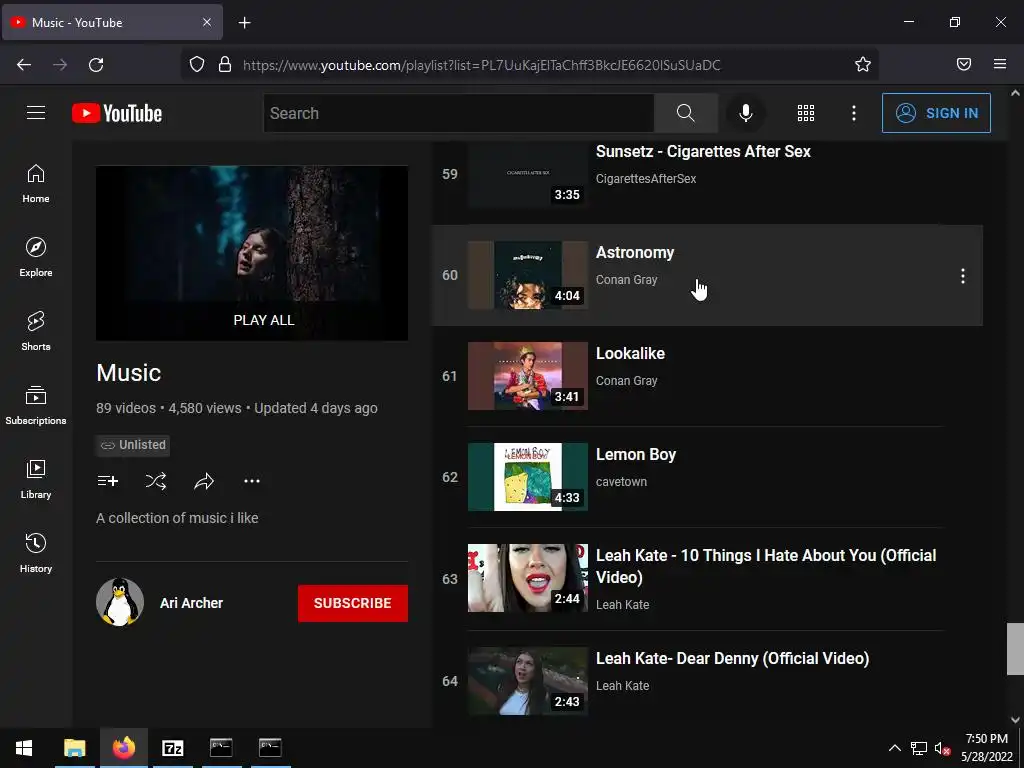Click scrollbar down arrow
1024x768 pixels.
[x=1015, y=720]
